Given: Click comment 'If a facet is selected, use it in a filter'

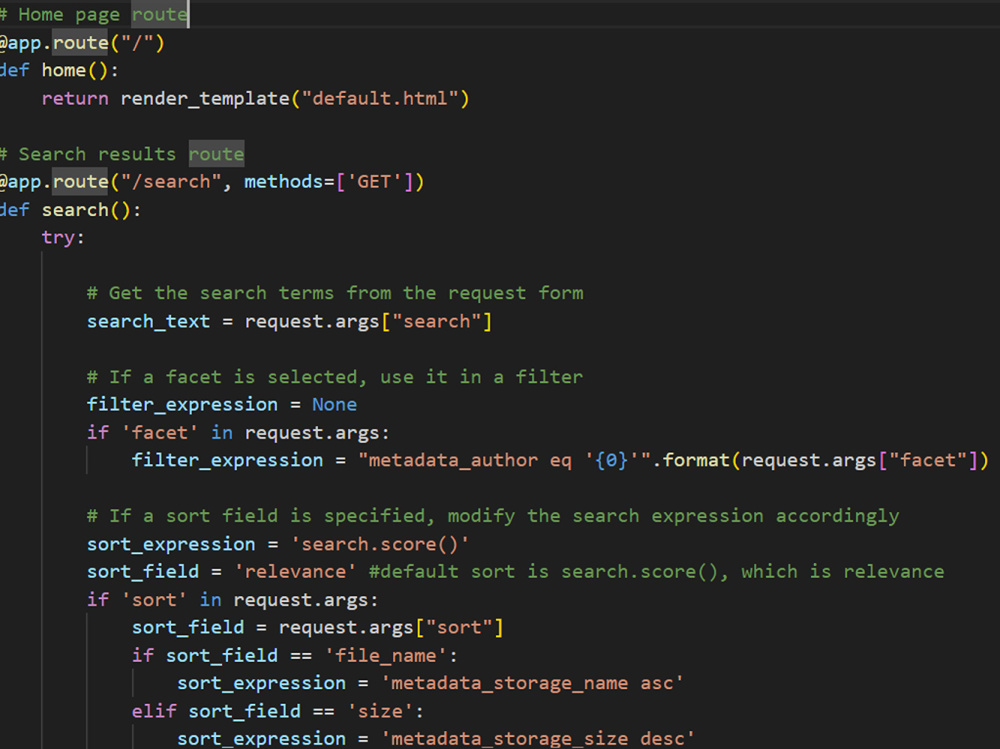Looking at the screenshot, I should coord(335,376).
